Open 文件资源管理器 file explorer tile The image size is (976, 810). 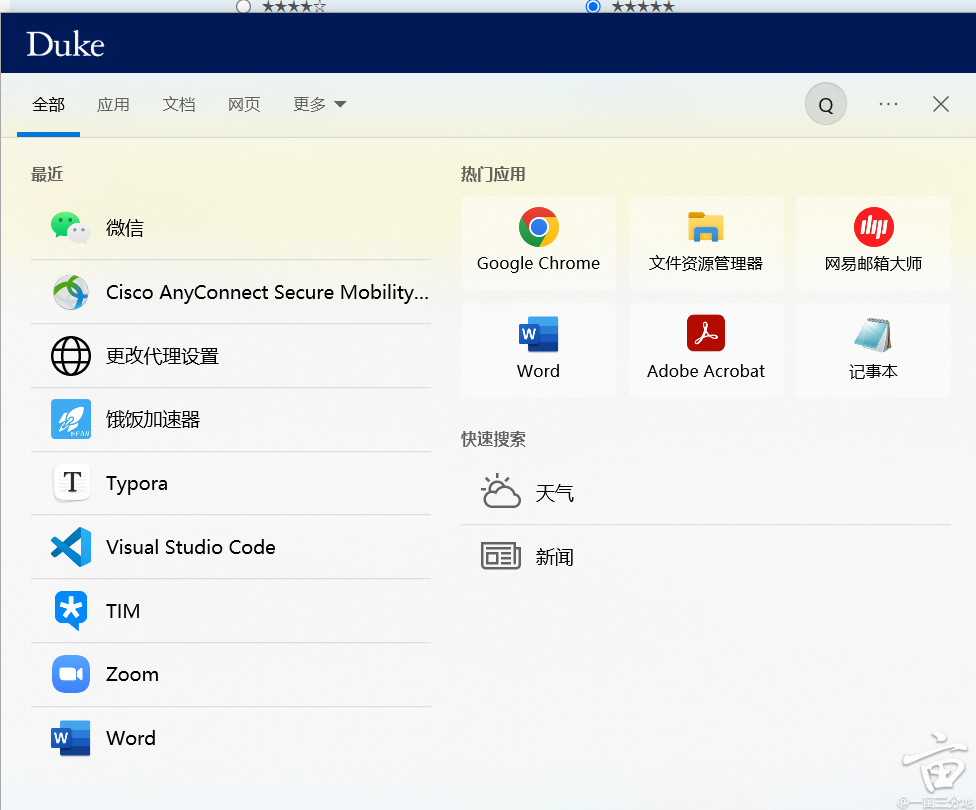point(706,242)
